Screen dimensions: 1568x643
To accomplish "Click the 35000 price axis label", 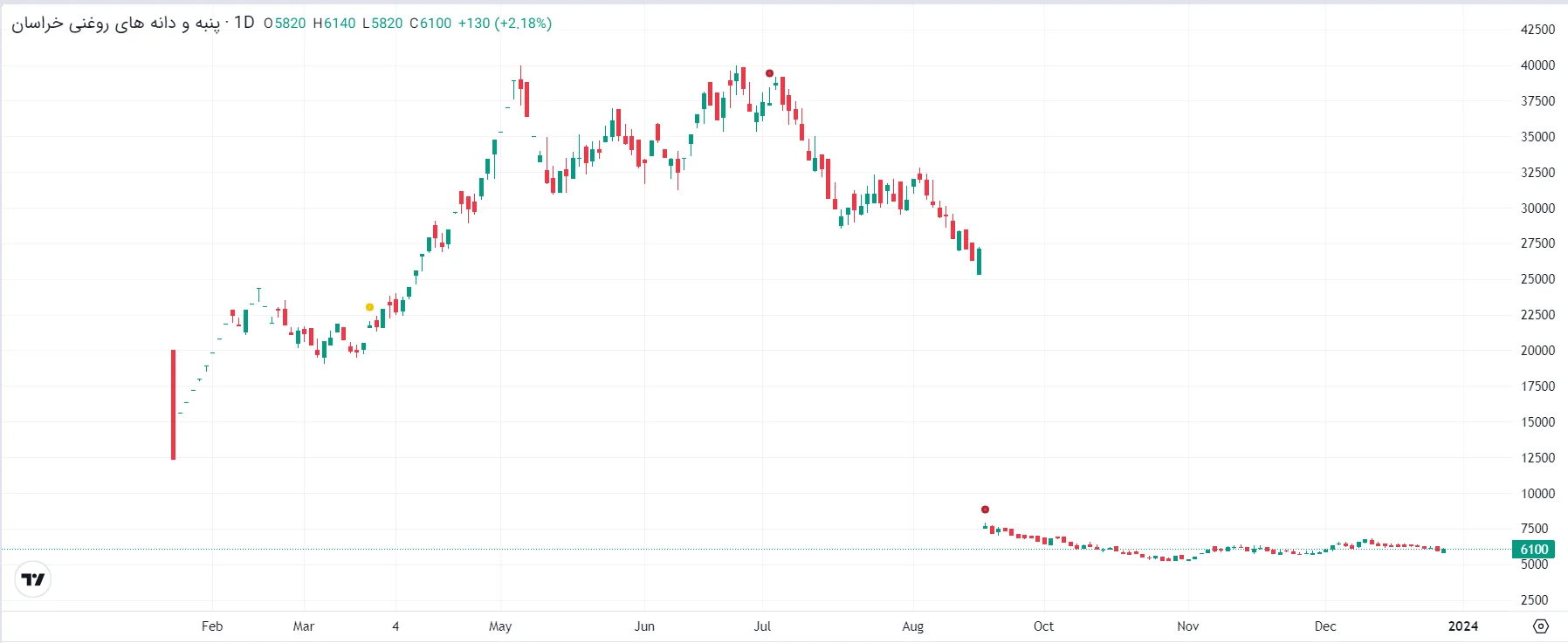I will [x=1537, y=137].
